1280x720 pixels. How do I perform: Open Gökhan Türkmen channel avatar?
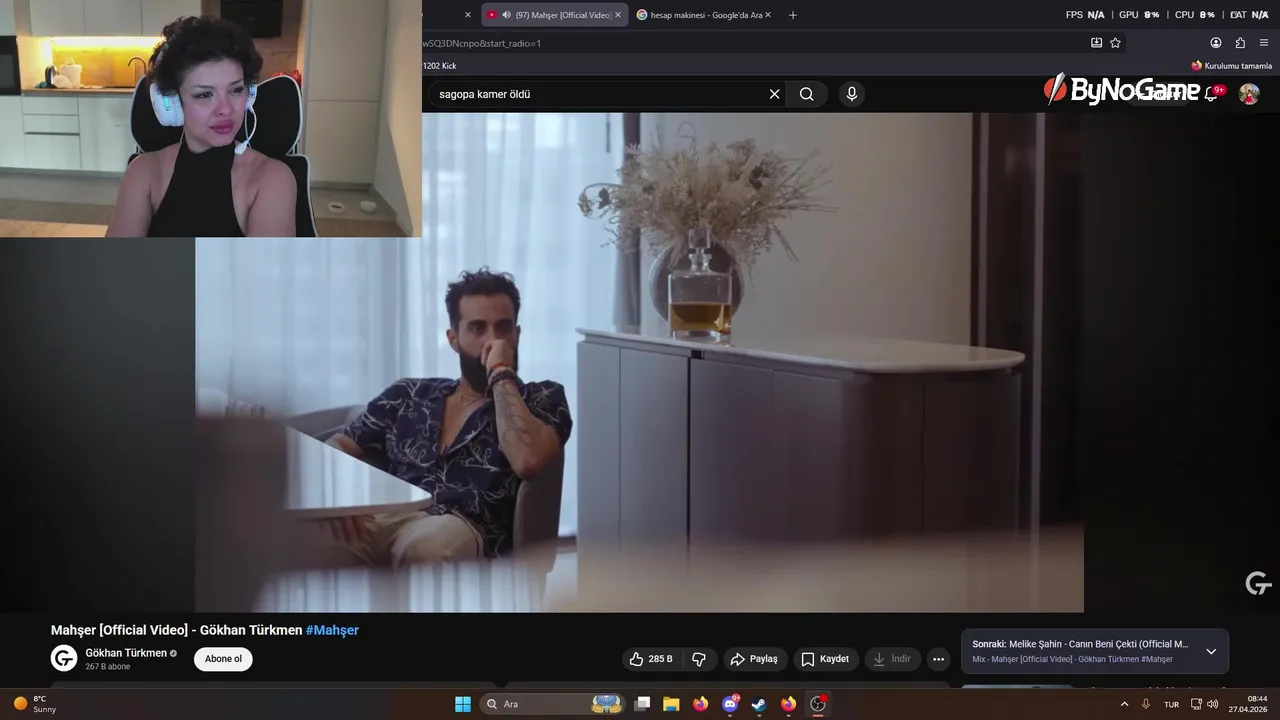(x=64, y=658)
